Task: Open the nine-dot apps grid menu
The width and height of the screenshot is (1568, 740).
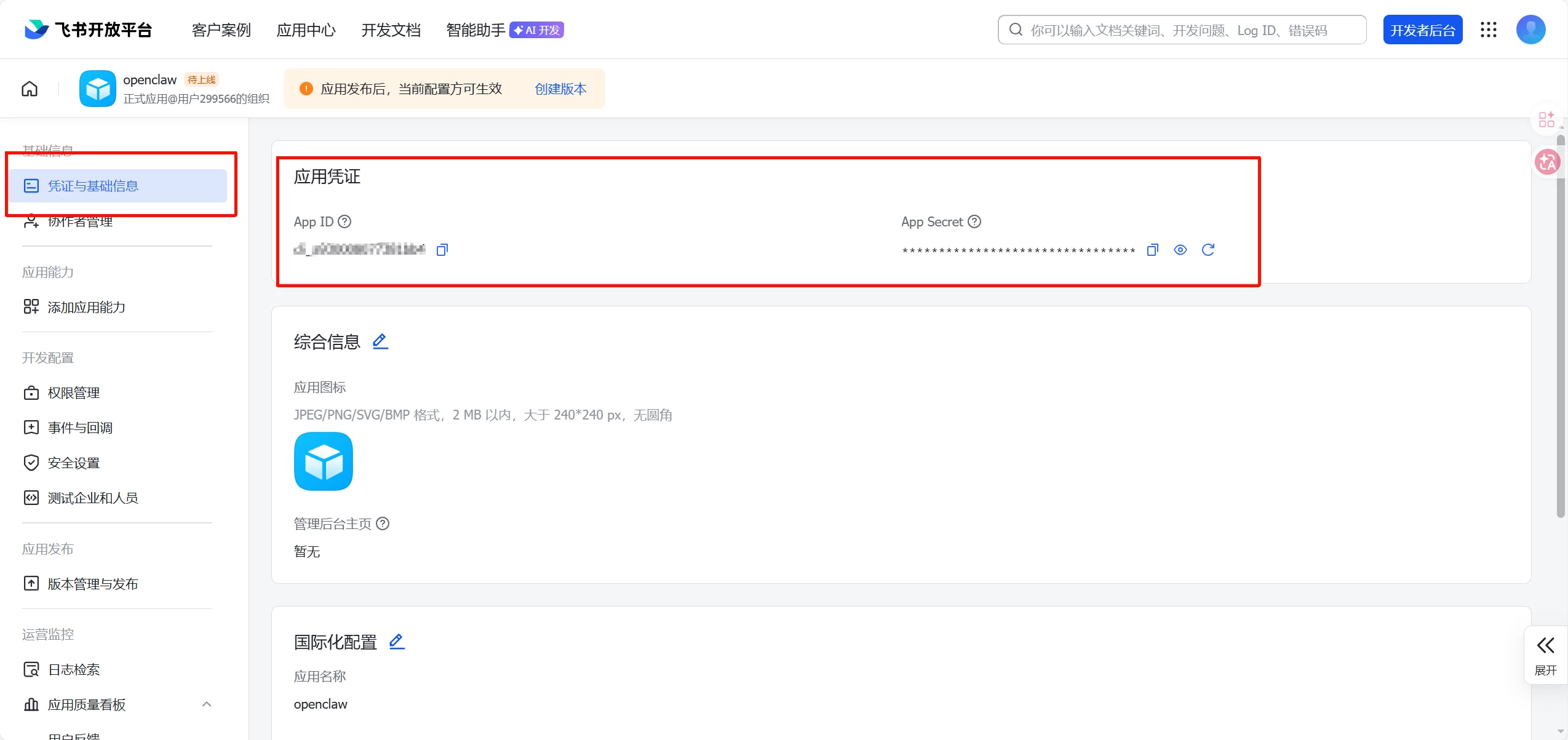Action: click(x=1488, y=30)
